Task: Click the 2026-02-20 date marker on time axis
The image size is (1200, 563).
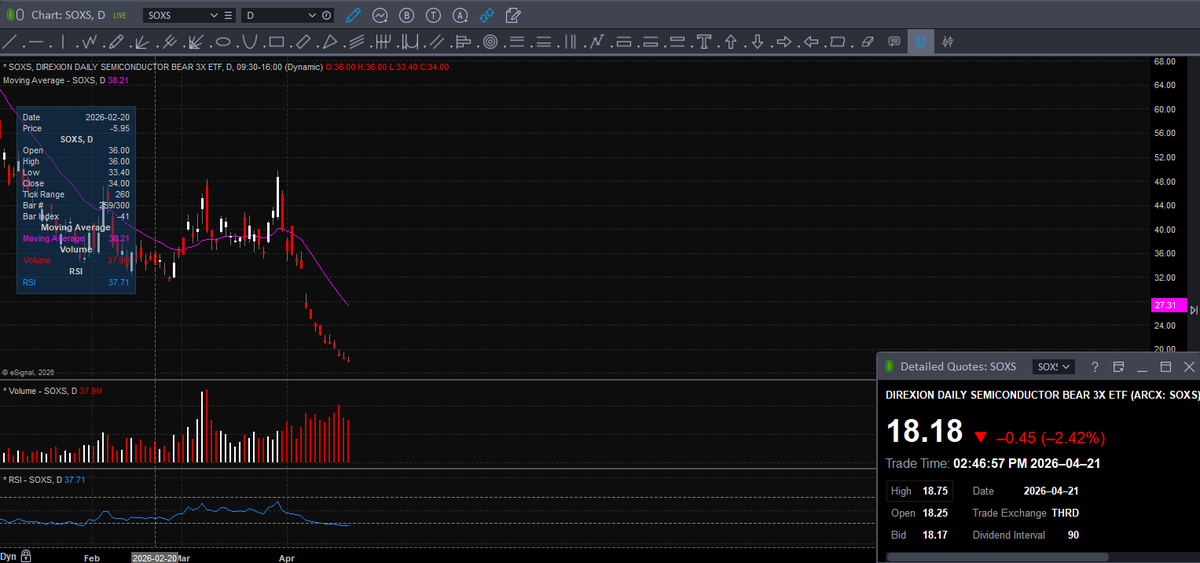Action: 154,557
